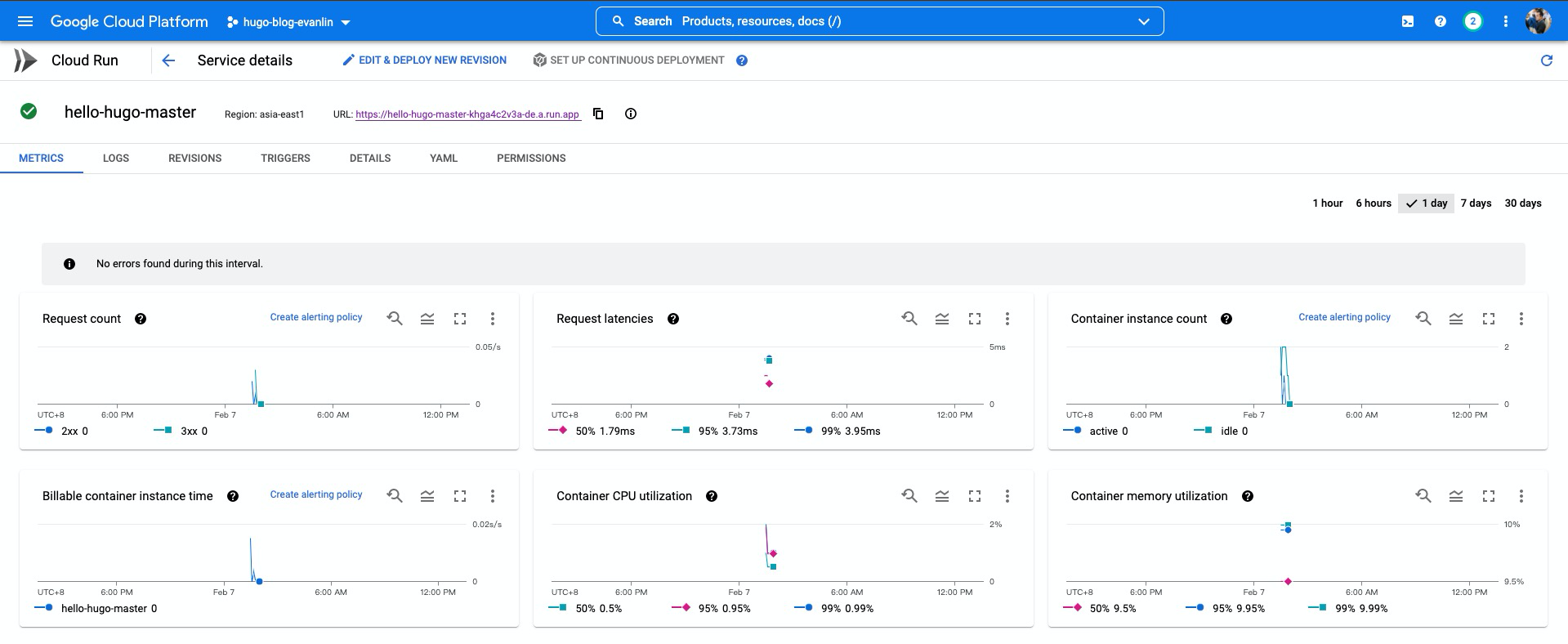Expand the search bar dropdown arrow
The height and width of the screenshot is (644, 1568).
coord(1144,21)
